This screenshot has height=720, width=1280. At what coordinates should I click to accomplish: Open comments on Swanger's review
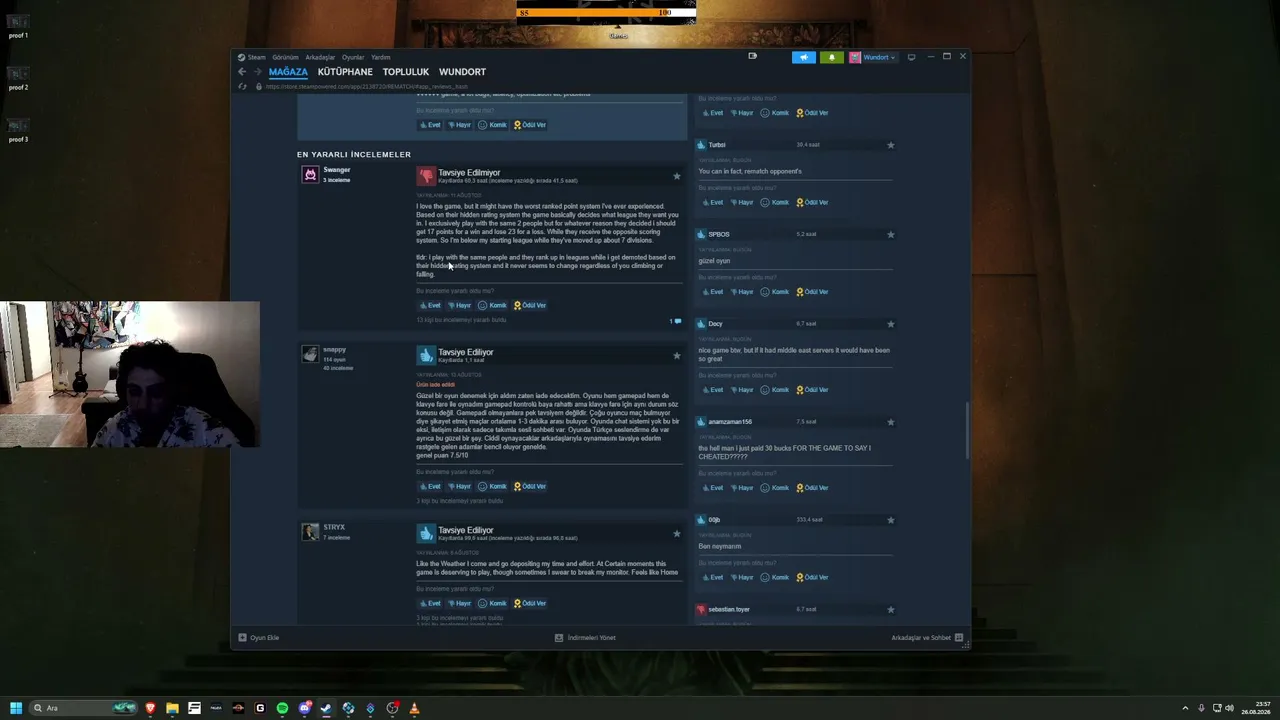point(676,321)
